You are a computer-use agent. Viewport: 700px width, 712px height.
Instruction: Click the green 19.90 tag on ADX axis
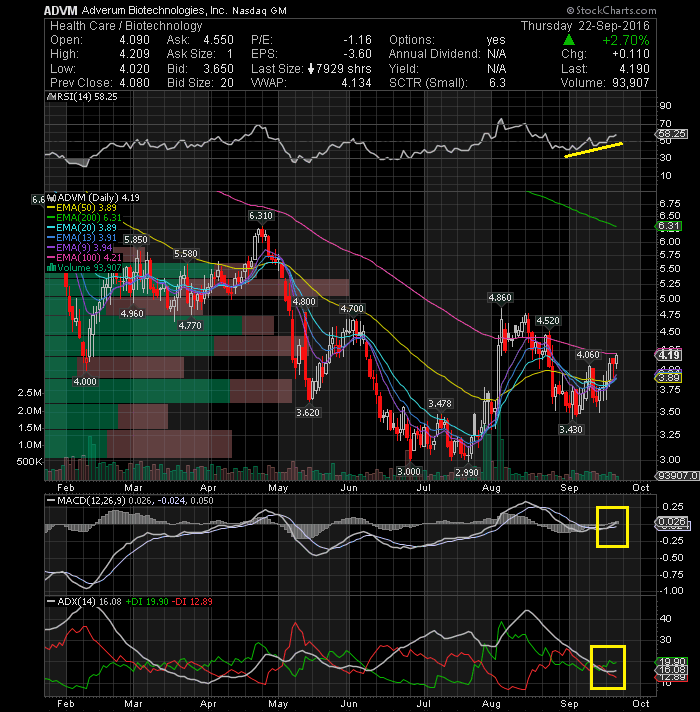click(x=673, y=661)
